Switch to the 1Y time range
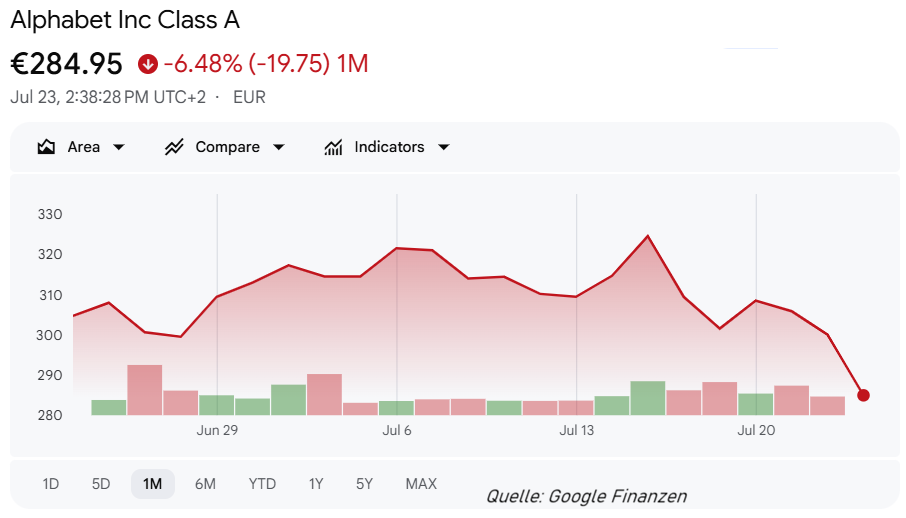 pyautogui.click(x=316, y=484)
